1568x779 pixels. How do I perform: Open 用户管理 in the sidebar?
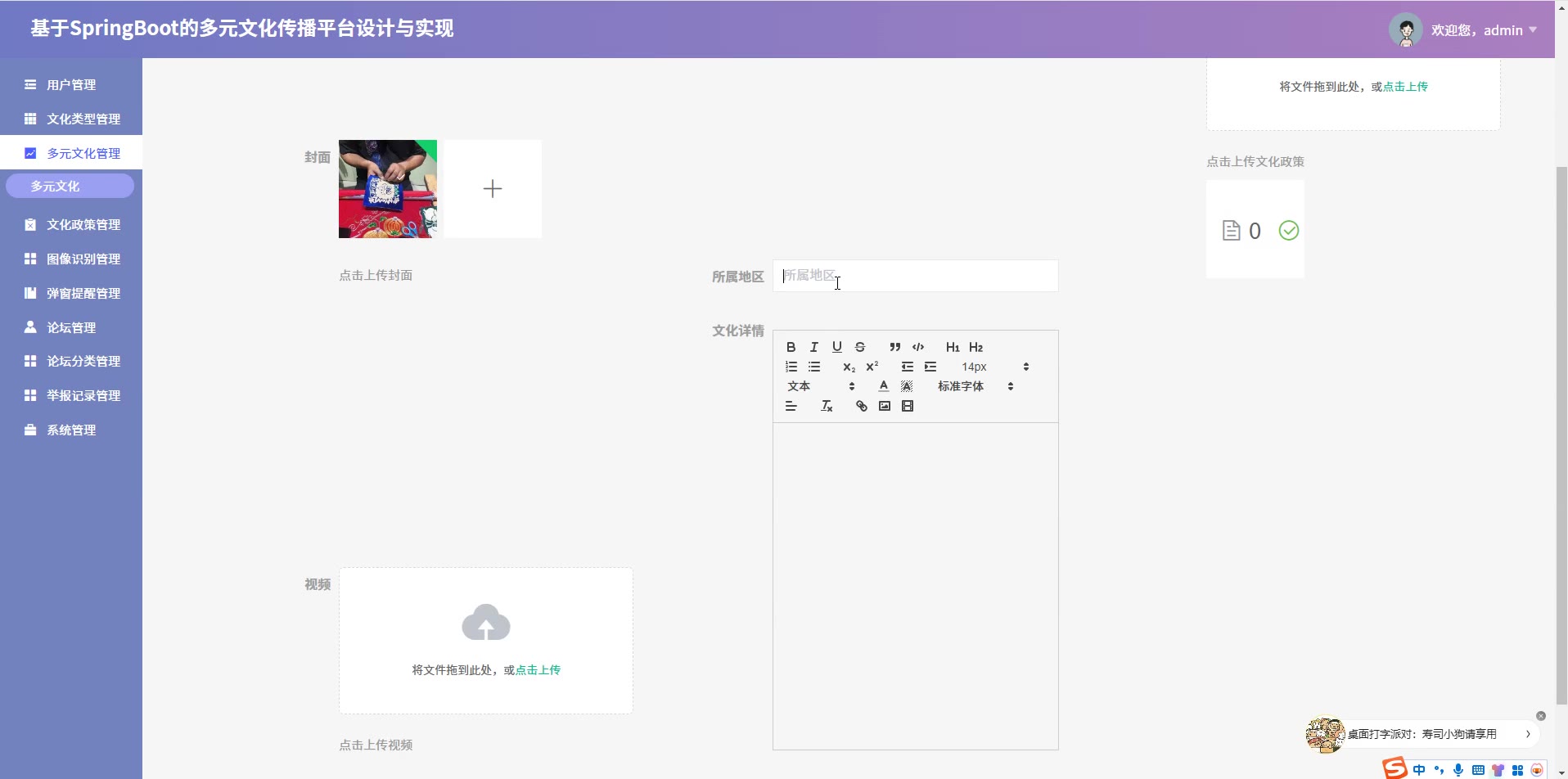tap(71, 84)
